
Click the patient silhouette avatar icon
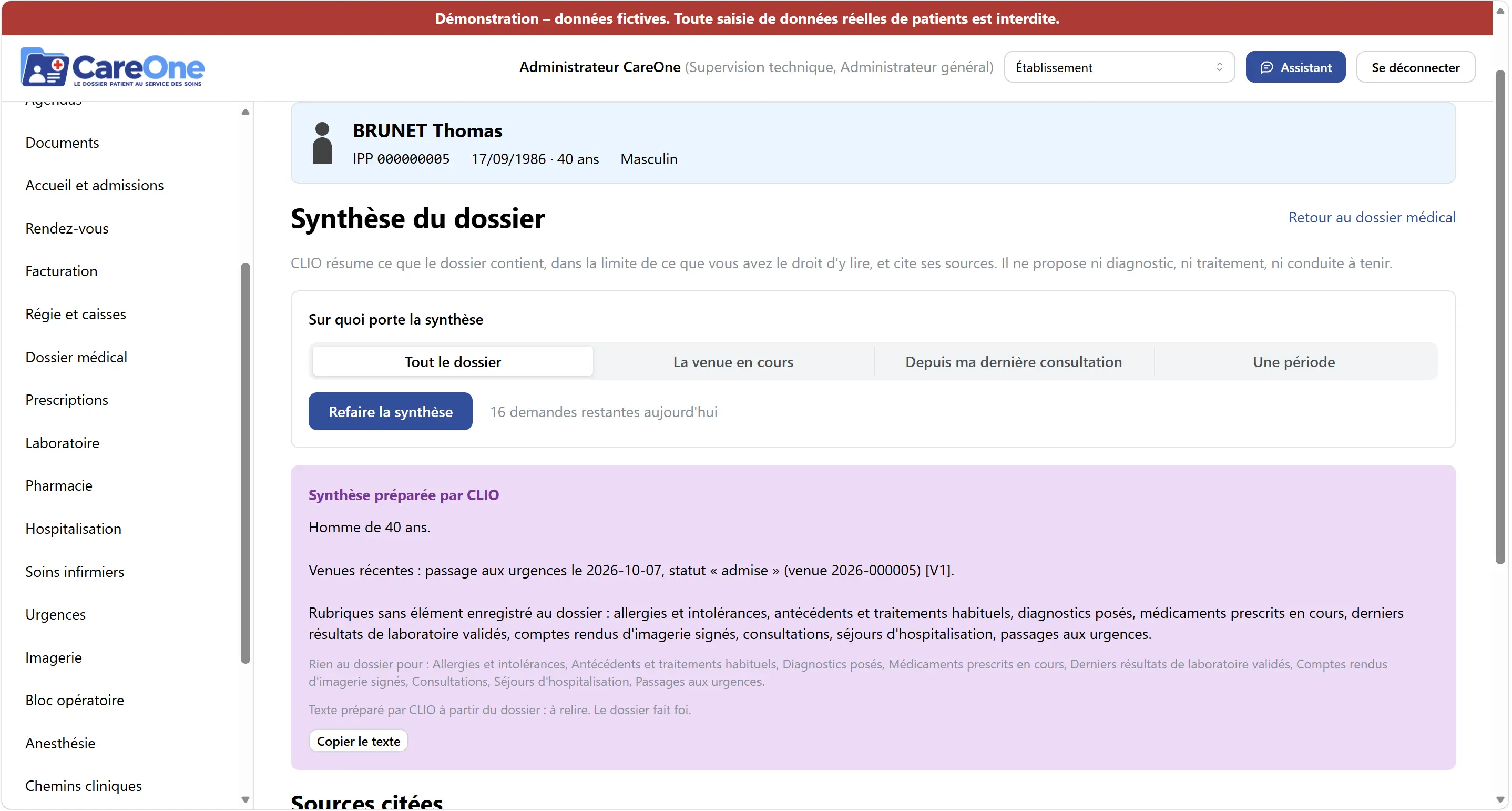click(322, 143)
